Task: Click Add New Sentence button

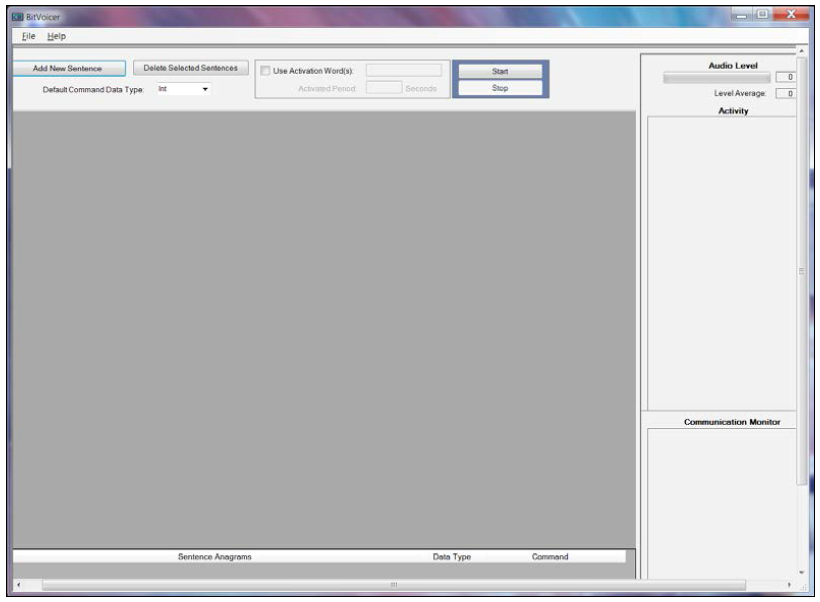Action: point(69,69)
